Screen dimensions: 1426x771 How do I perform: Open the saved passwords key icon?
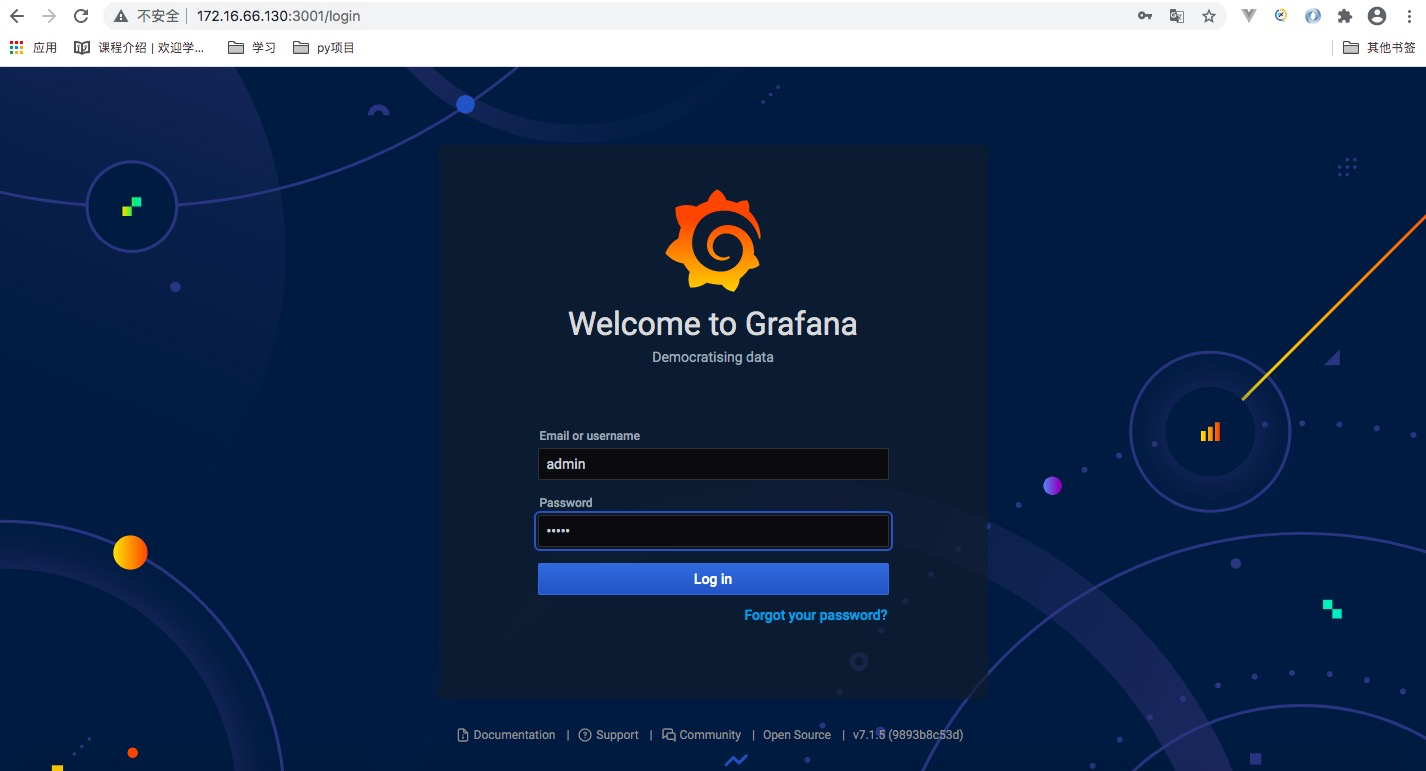(1145, 16)
